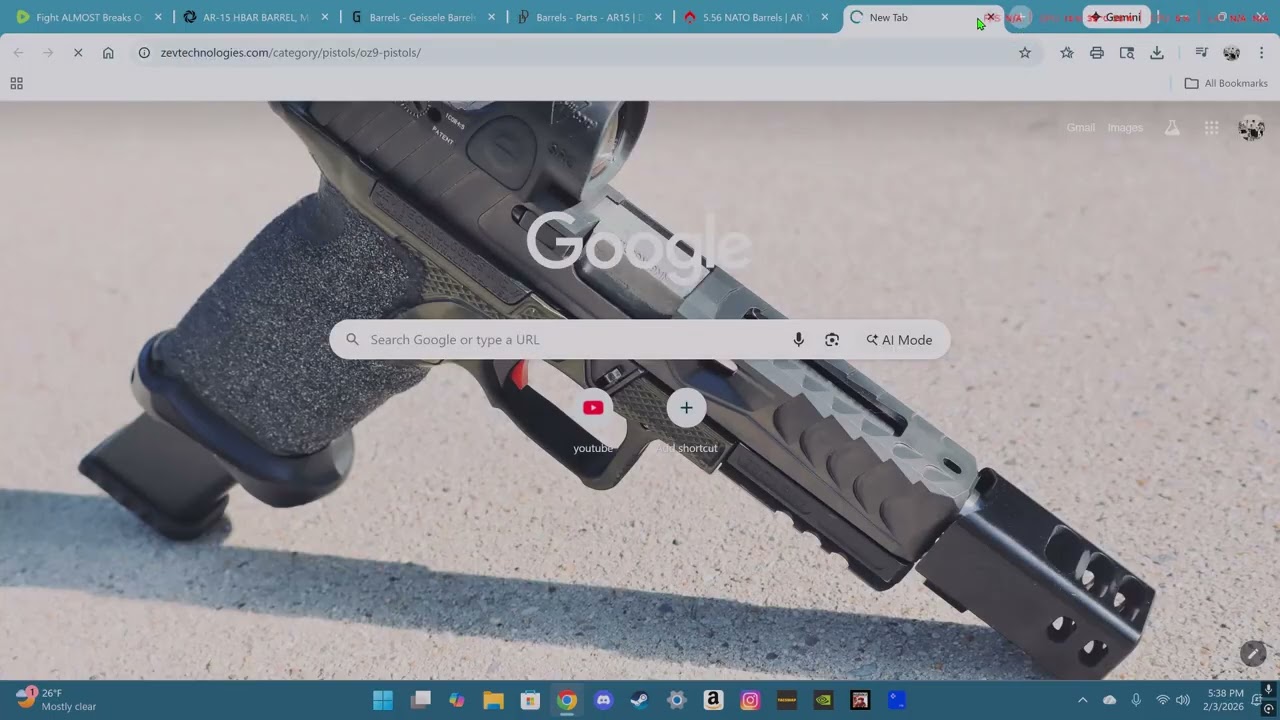The width and height of the screenshot is (1280, 720).
Task: Open the weather widget showing 26°F
Action: pos(57,700)
